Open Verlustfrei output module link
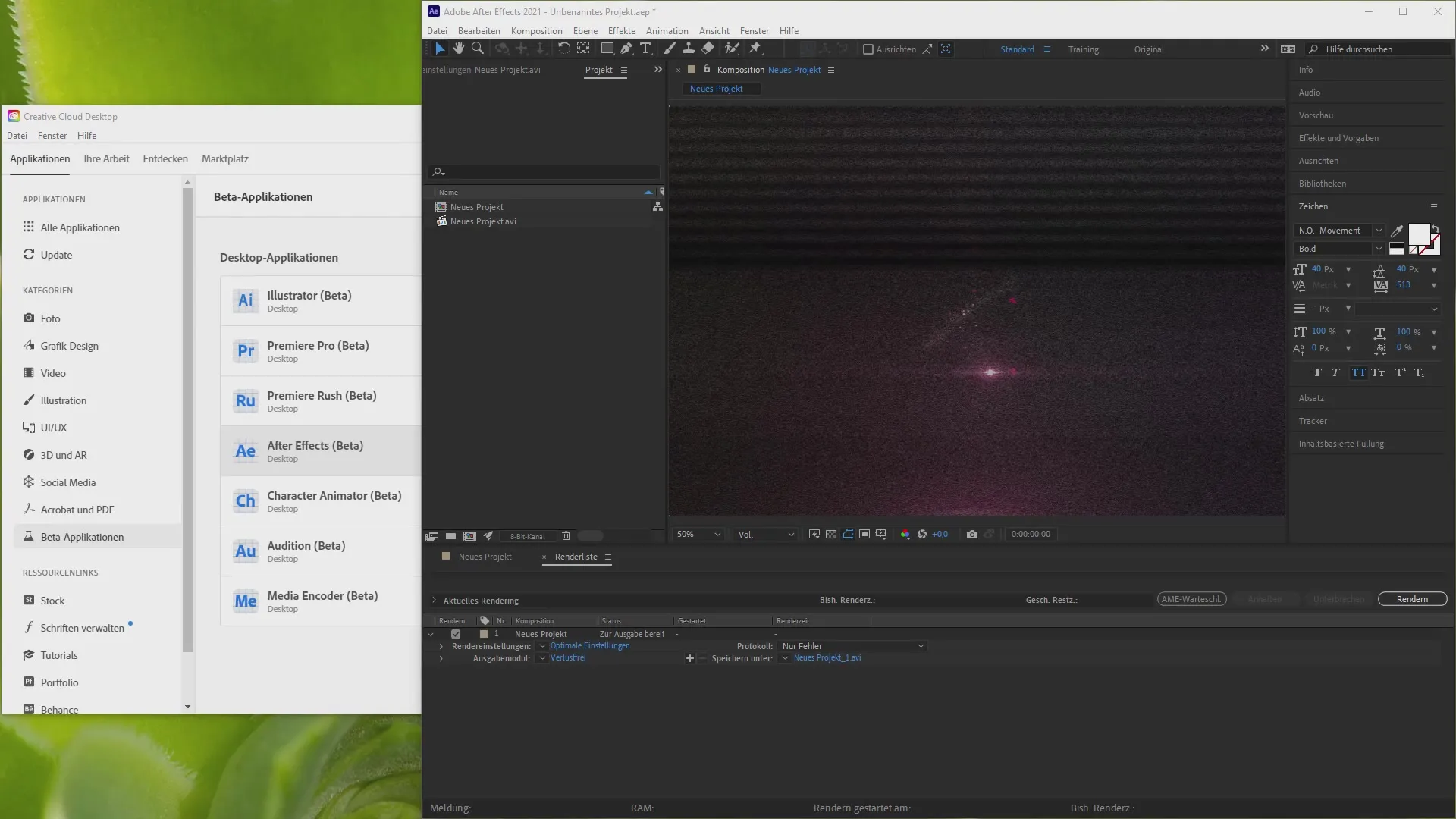Image resolution: width=1456 pixels, height=819 pixels. 568,658
